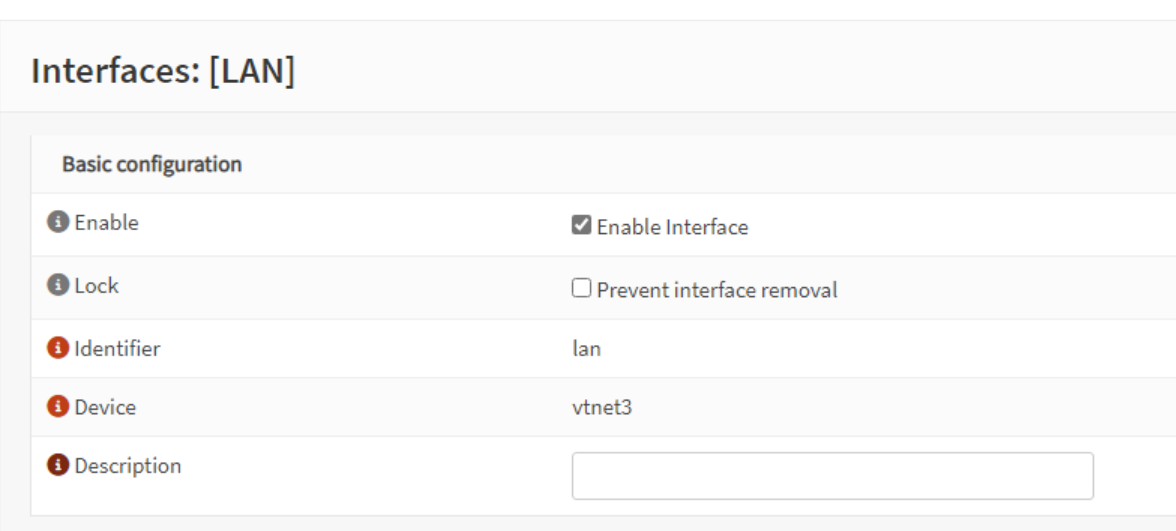Tick the Prevent interface removal checkbox
Viewport: 1176px width, 531px height.
coord(581,288)
